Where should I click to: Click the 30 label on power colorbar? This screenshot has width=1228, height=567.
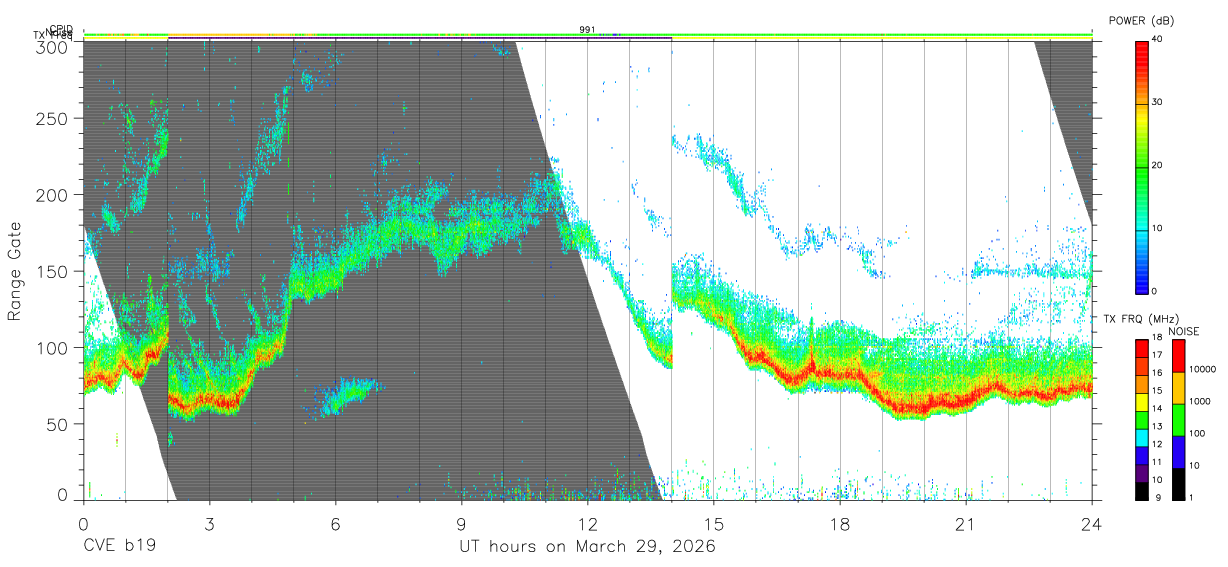1159,103
